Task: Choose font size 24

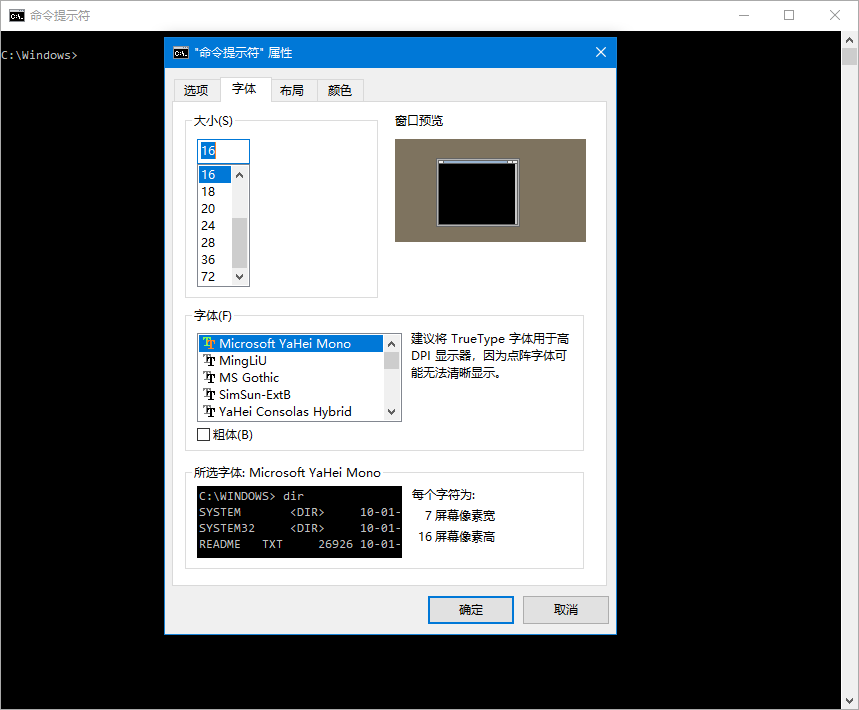Action: coord(214,226)
